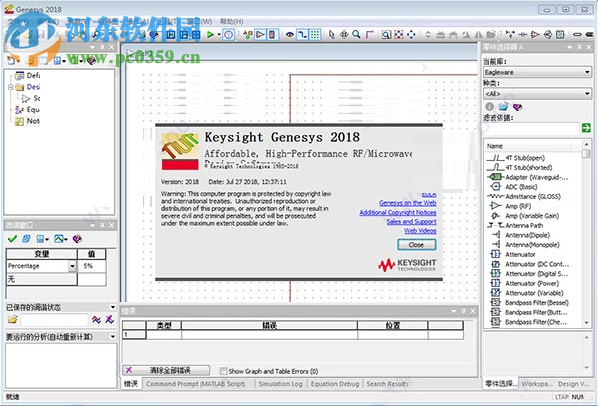598x406 pixels.
Task: Select '4T Stub(open)' in parts list
Action: 525,158
